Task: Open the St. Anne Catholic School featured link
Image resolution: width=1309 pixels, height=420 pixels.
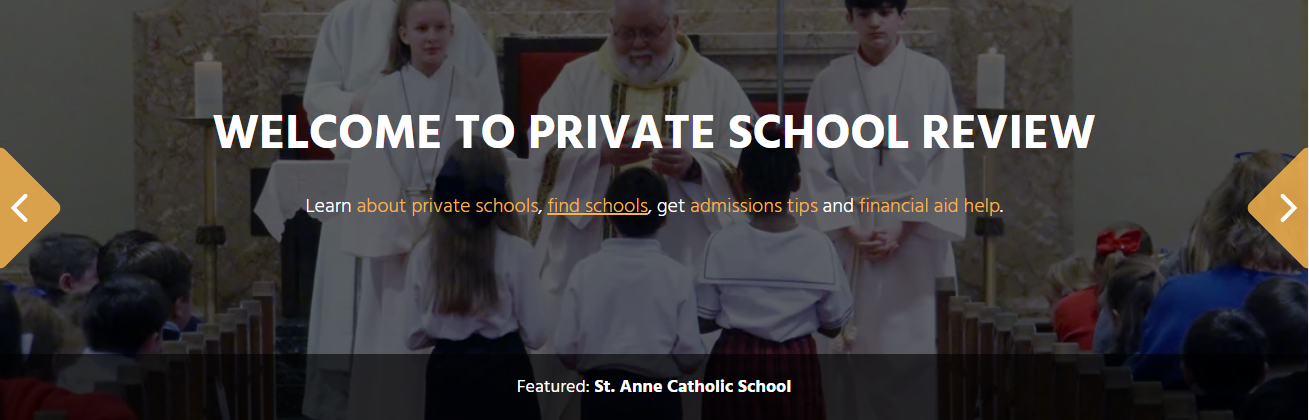Action: (x=692, y=386)
